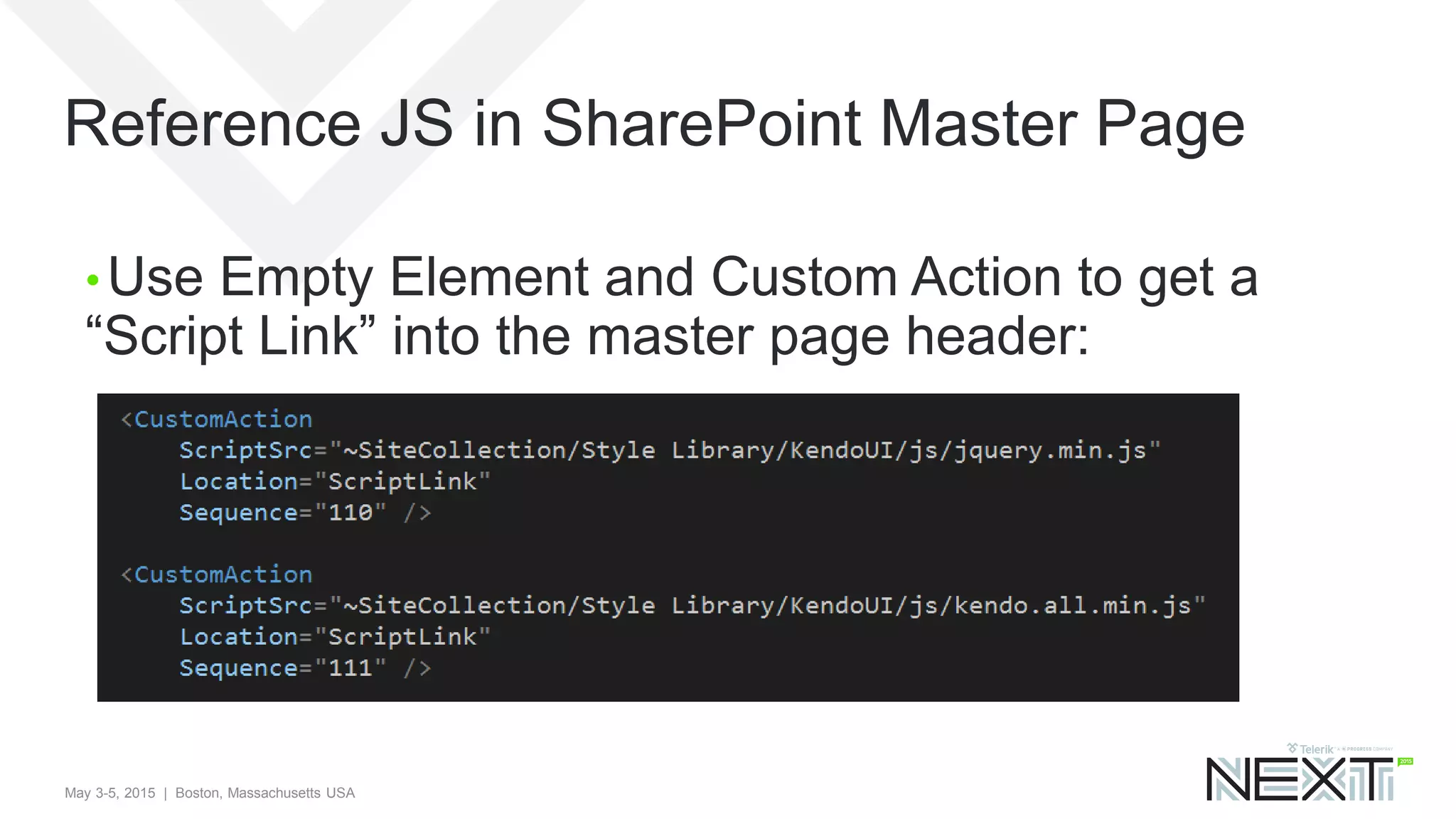This screenshot has height=819, width=1456.
Task: Click the ScriptSrc line ending in jquery.min.js
Action: (670, 451)
